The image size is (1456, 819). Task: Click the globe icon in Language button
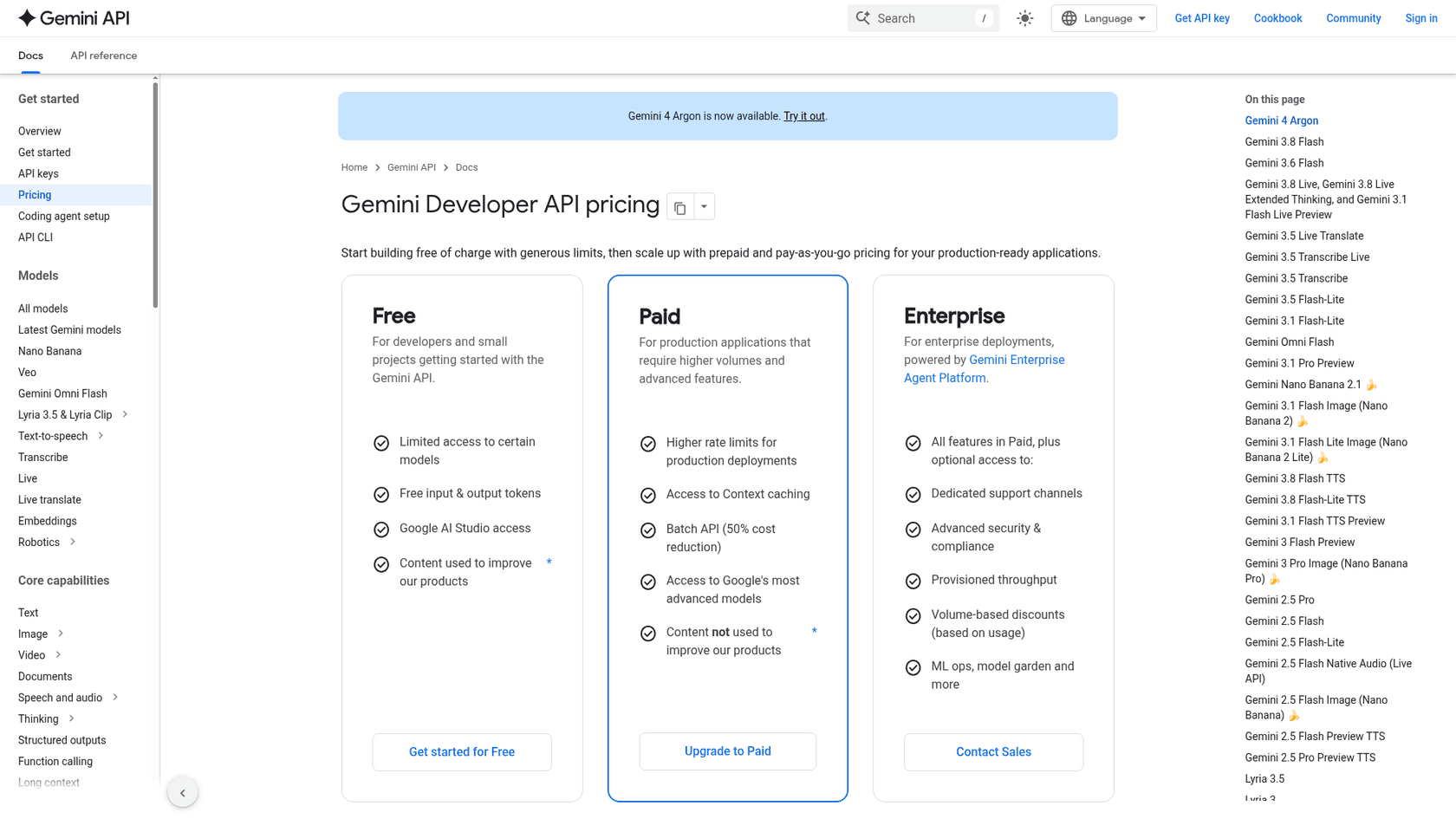[x=1069, y=18]
